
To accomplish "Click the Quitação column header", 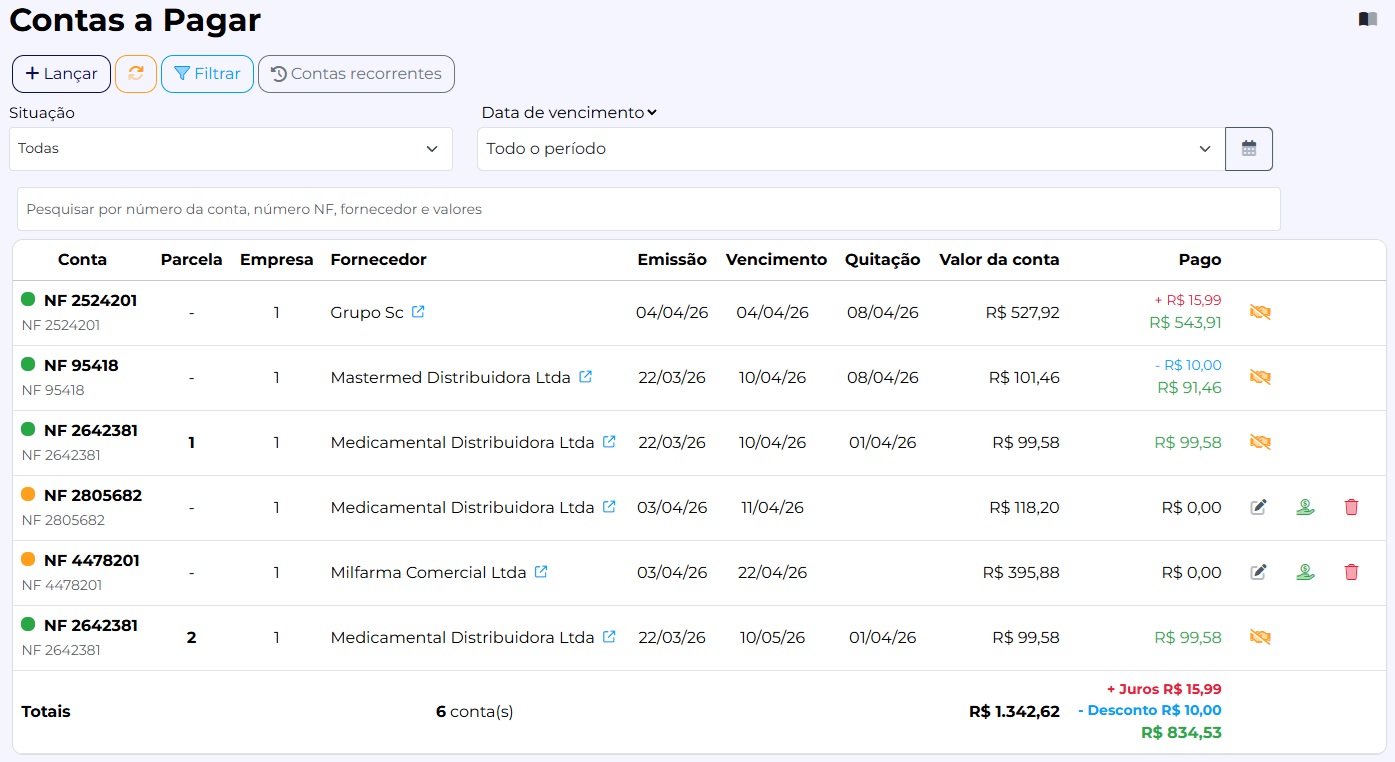I will 883,260.
